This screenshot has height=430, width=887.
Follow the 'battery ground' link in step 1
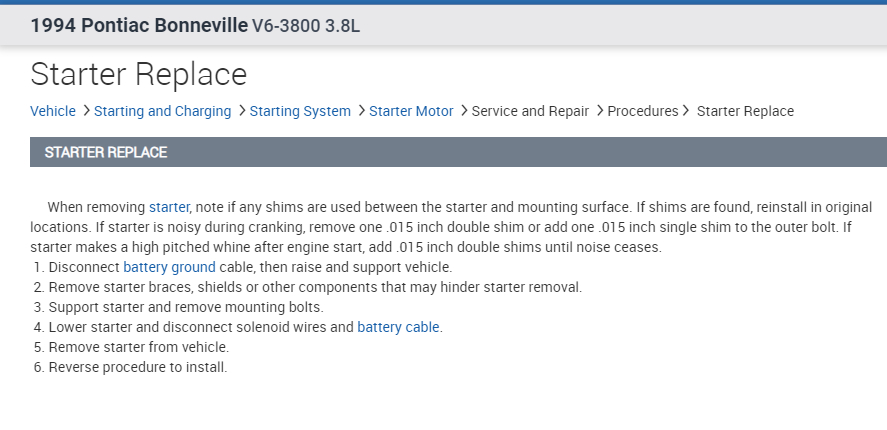point(169,267)
